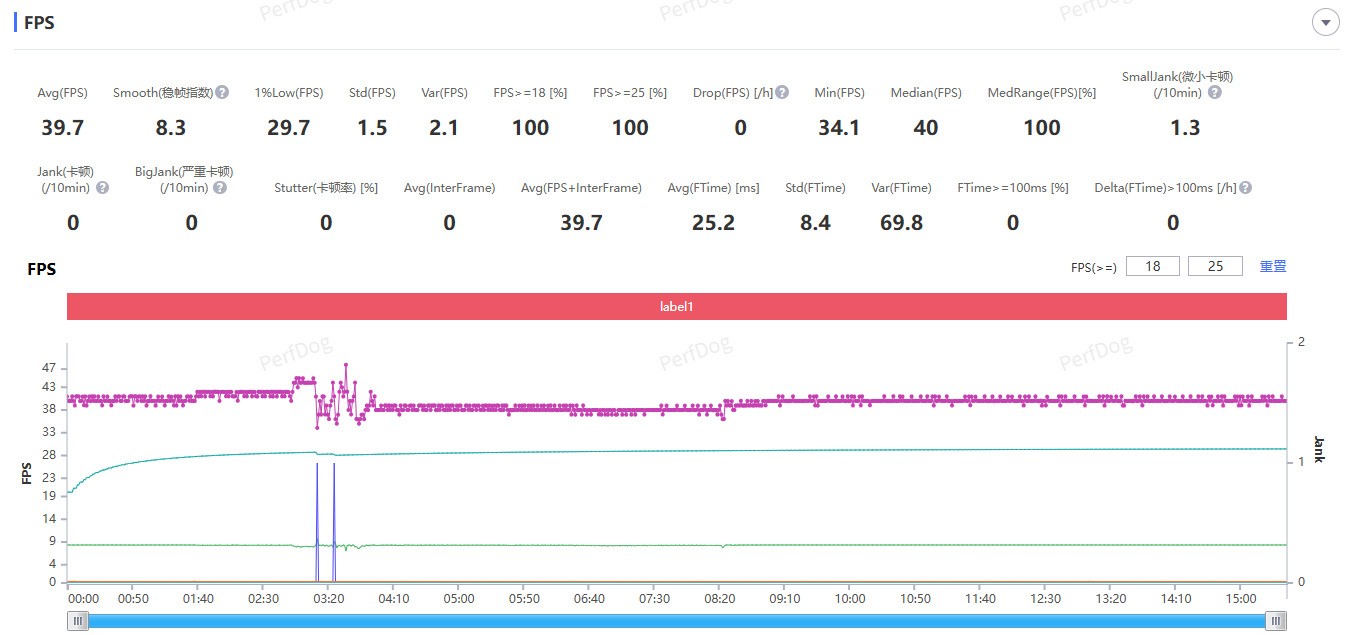Click the Avg(FPS) value 39.7
The image size is (1352, 635).
[62, 128]
